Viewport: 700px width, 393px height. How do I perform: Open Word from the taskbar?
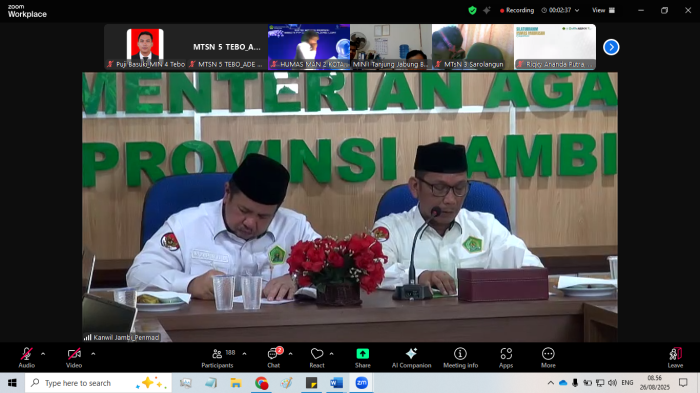point(336,383)
